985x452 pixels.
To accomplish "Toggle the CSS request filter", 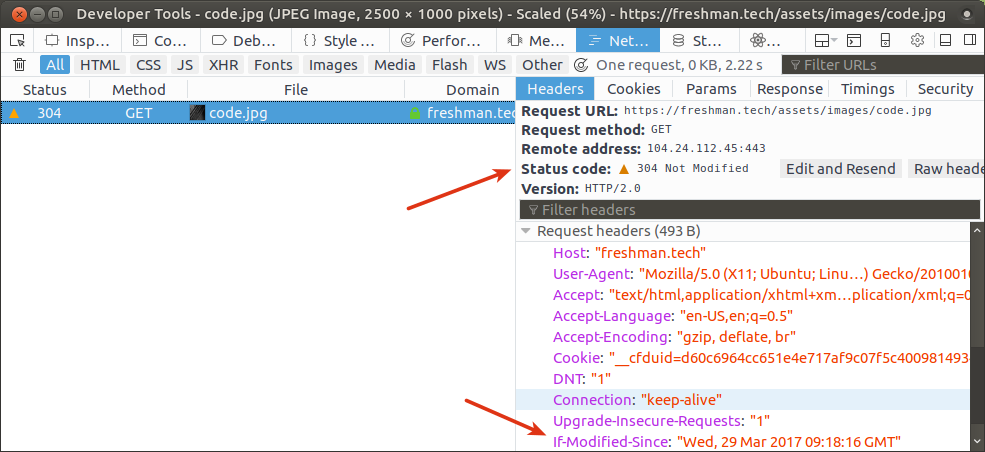I will coord(148,65).
